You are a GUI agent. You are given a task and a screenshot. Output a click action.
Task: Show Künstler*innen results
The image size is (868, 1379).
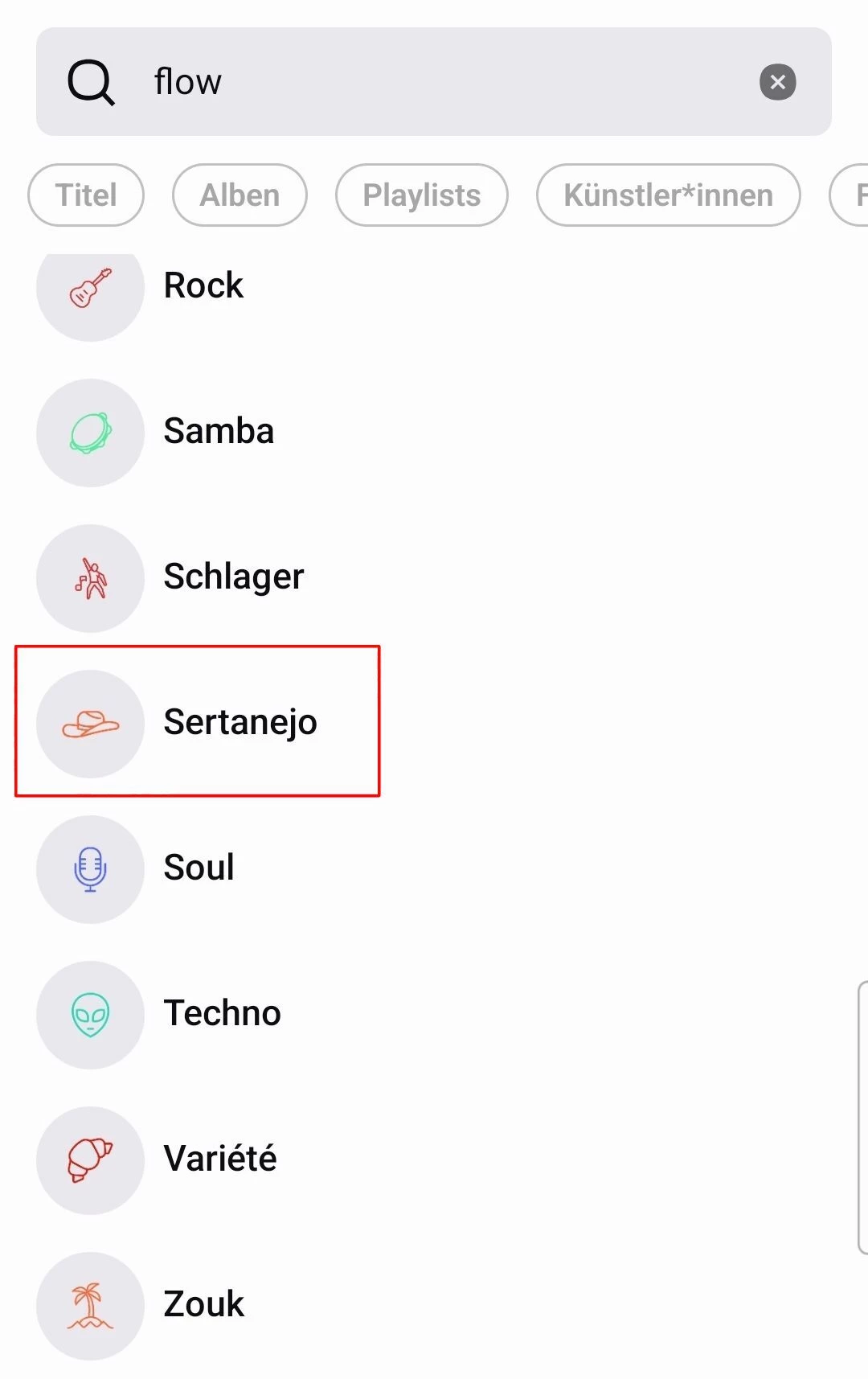pos(668,195)
